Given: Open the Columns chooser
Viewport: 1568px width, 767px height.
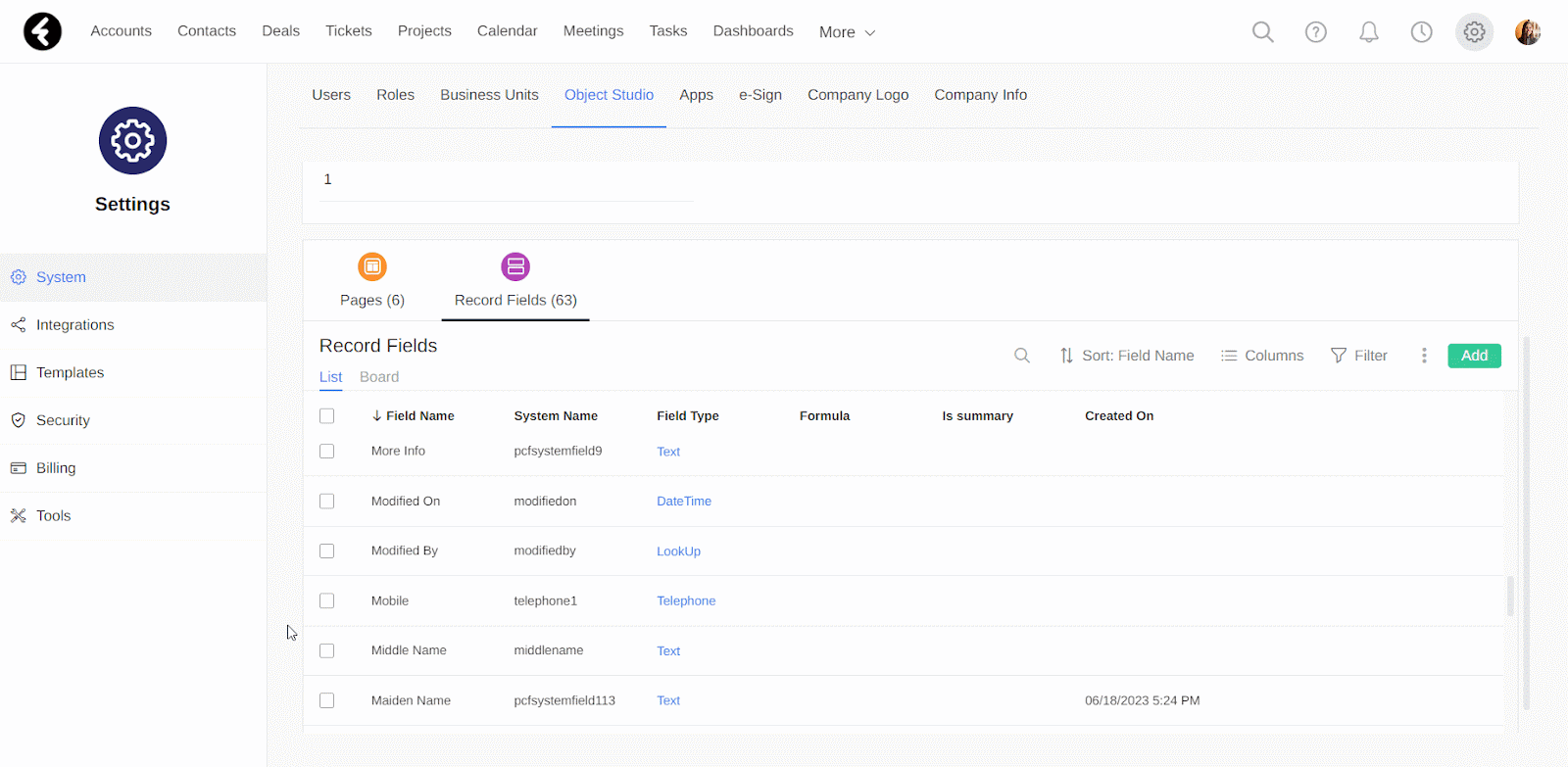Looking at the screenshot, I should coord(1262,356).
